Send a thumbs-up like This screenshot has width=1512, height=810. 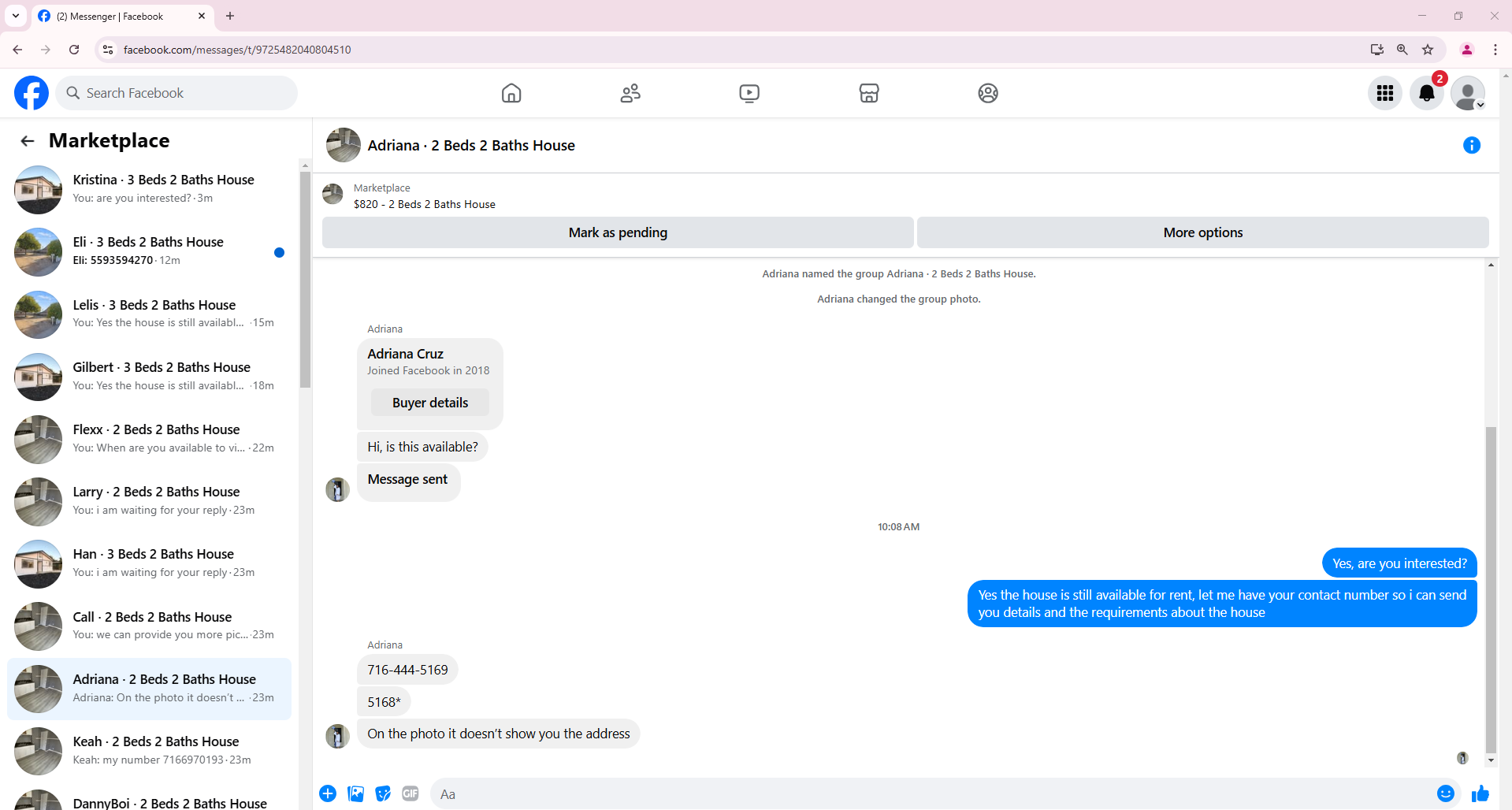[1480, 793]
